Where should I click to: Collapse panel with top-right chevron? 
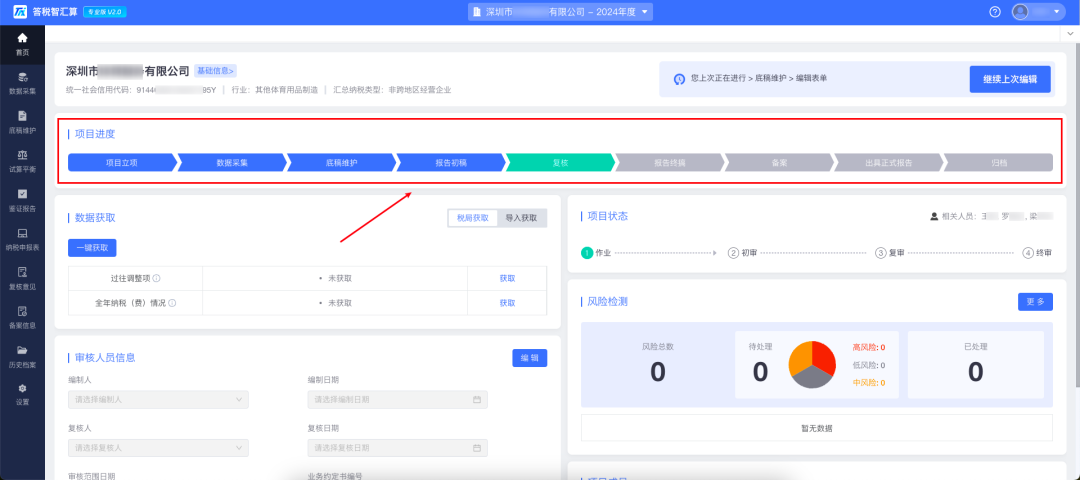point(1071,34)
